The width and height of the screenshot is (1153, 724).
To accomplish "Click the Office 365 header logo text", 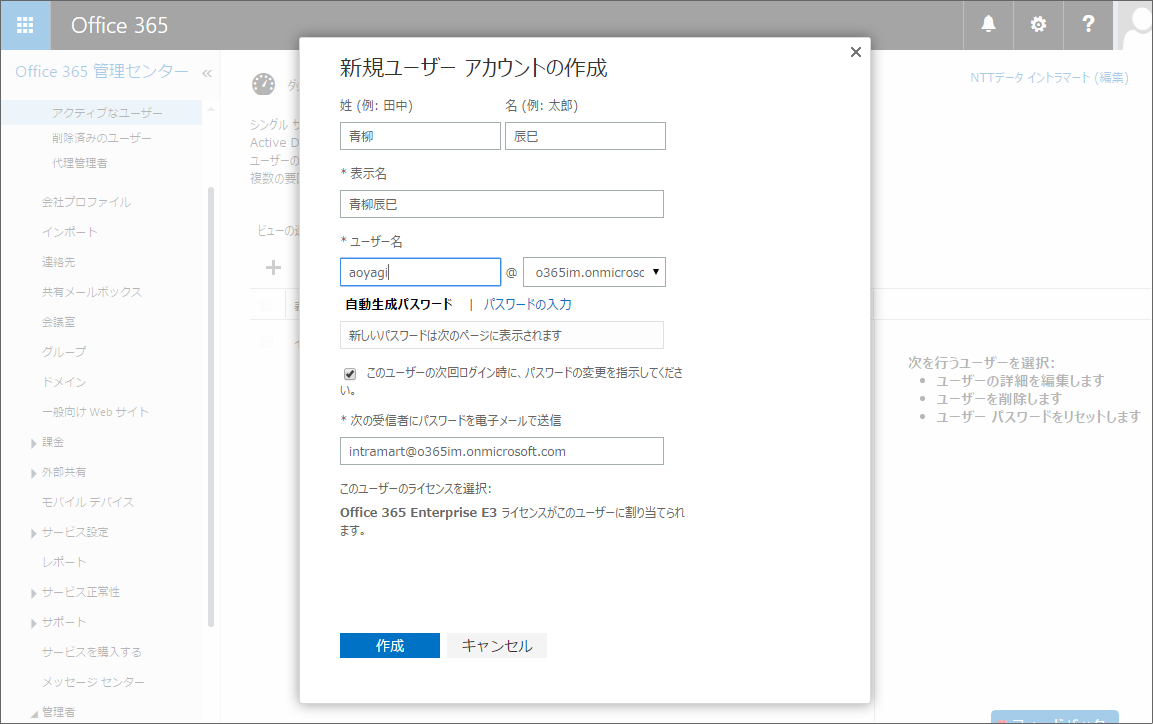I will [x=119, y=25].
